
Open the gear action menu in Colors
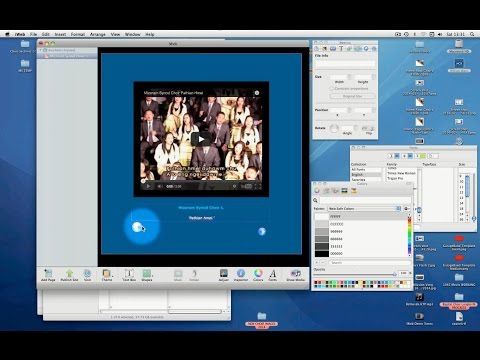tap(407, 208)
